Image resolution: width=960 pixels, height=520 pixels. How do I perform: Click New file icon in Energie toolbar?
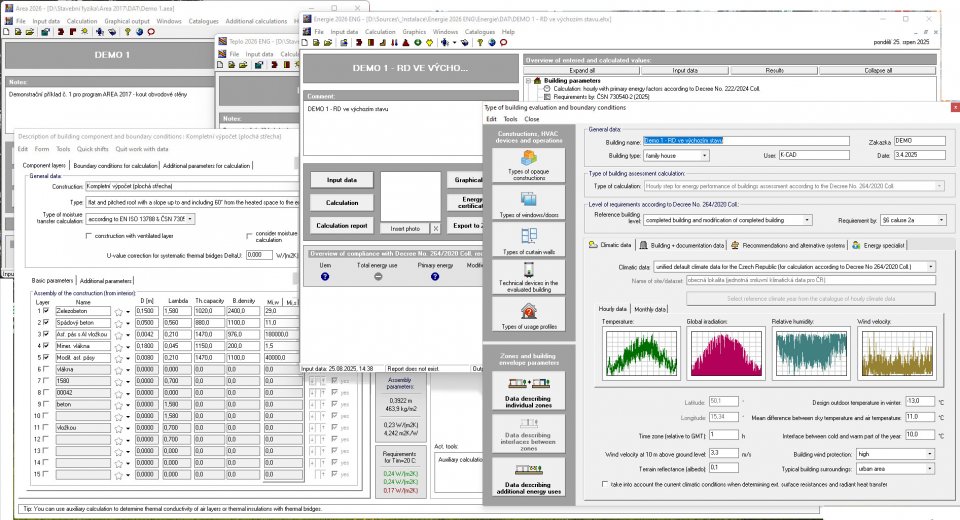coord(304,42)
